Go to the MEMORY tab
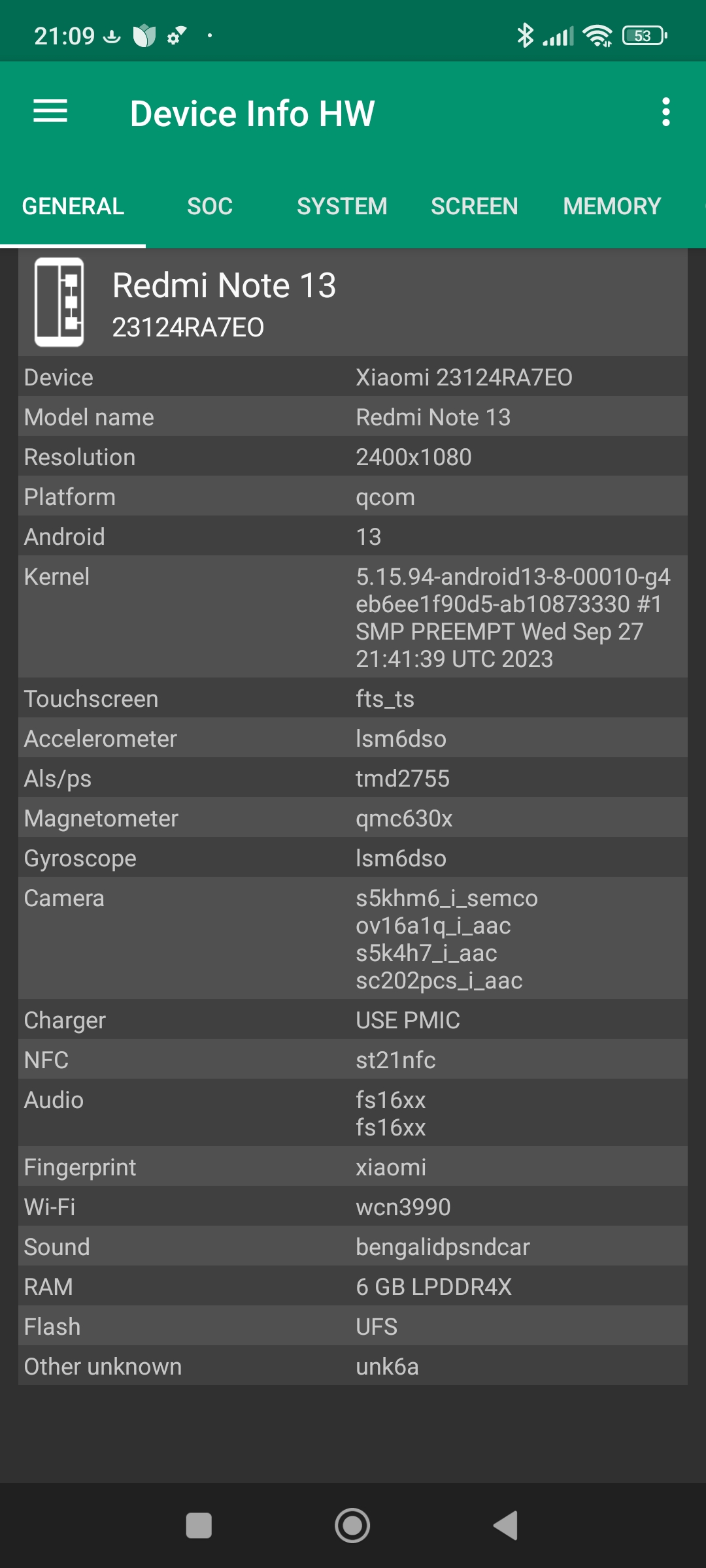 click(x=612, y=206)
